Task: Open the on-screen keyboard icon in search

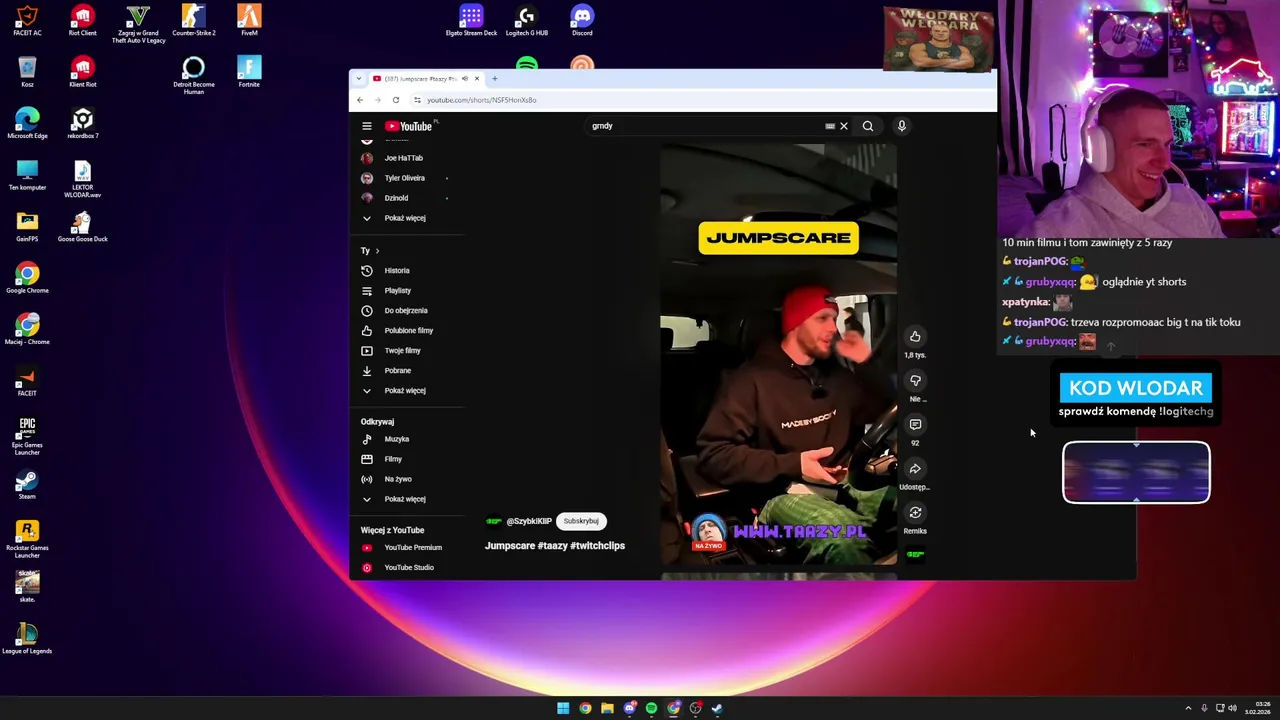Action: click(x=830, y=126)
